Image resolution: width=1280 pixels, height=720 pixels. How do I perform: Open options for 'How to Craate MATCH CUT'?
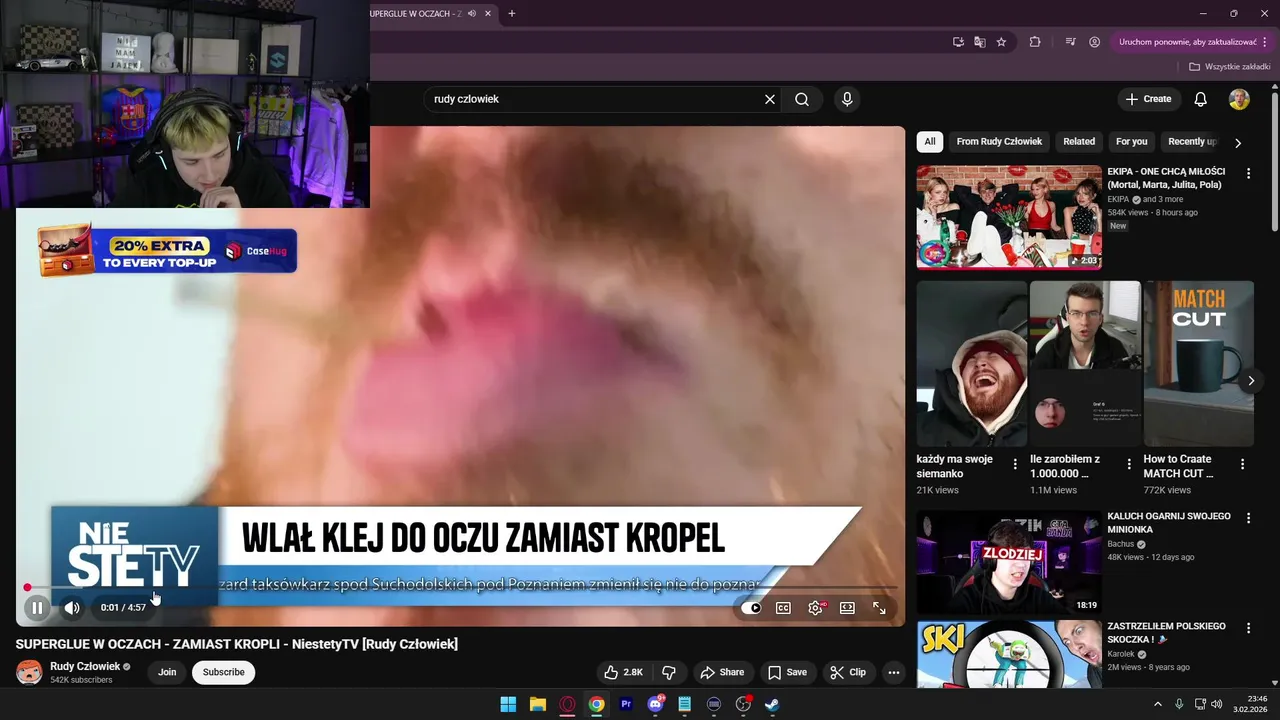tap(1242, 464)
